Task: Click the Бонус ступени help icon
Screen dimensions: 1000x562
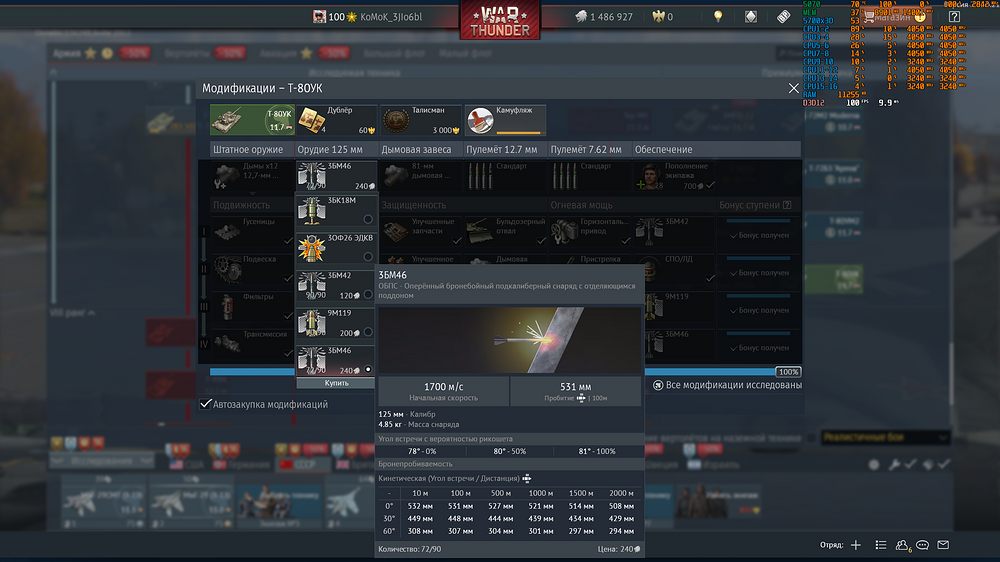Action: click(x=787, y=205)
